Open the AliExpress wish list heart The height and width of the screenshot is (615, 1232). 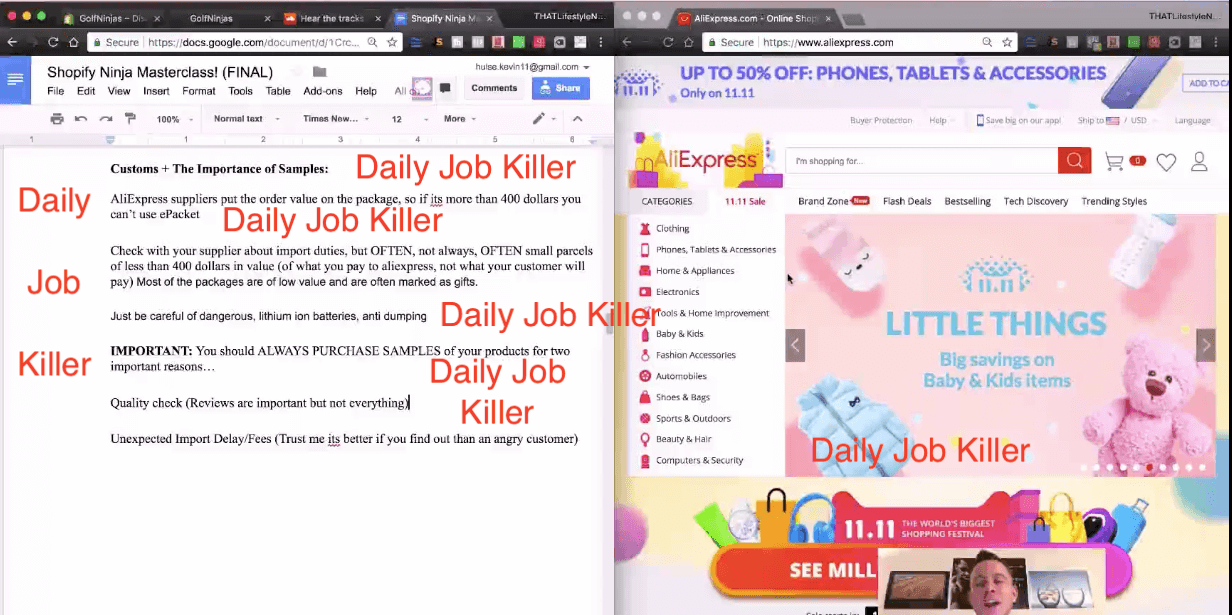1166,162
